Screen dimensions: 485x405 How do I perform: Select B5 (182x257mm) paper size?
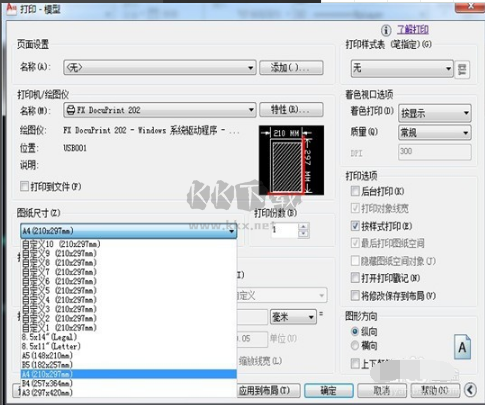(x=129, y=365)
